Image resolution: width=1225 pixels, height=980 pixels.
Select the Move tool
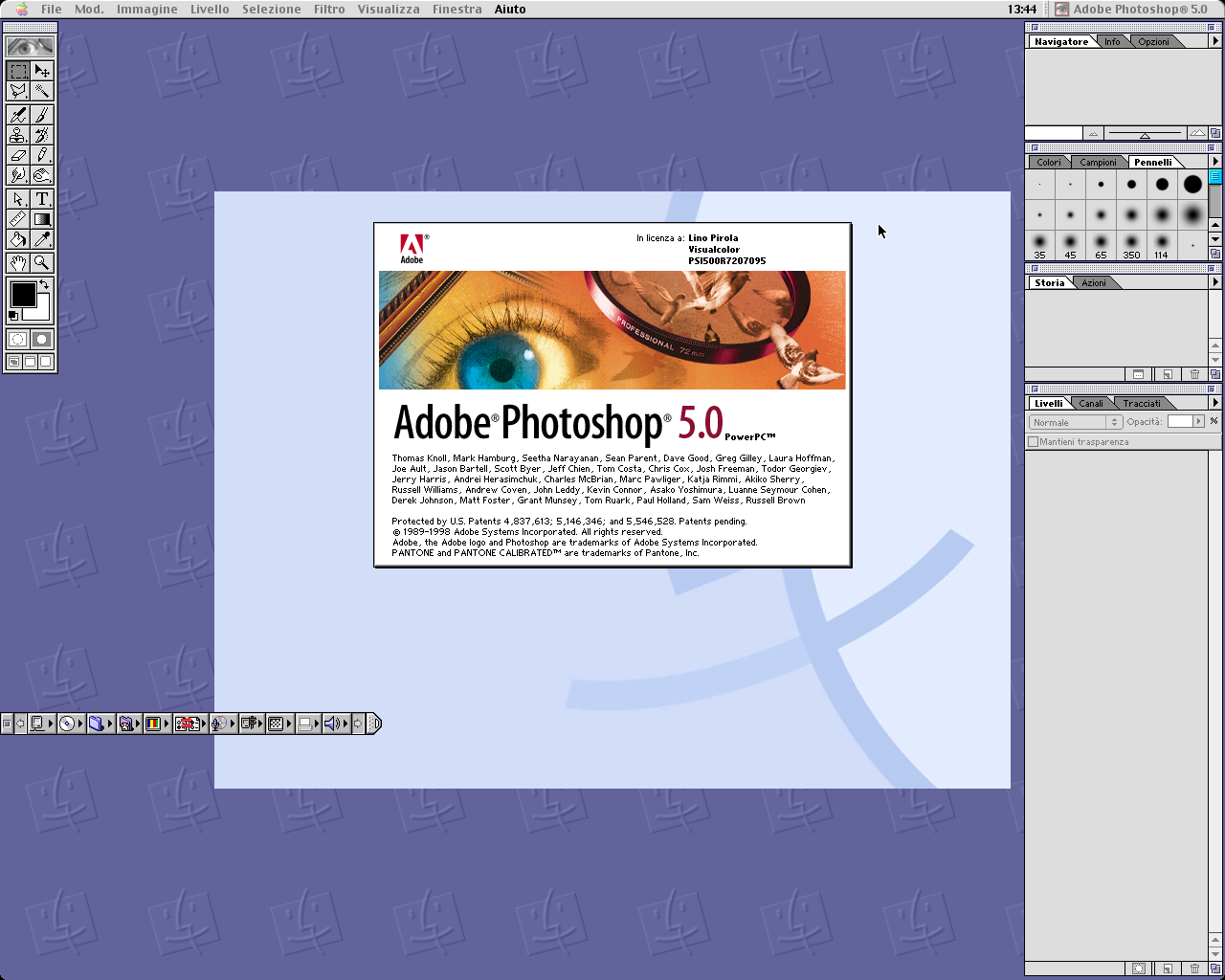(42, 71)
